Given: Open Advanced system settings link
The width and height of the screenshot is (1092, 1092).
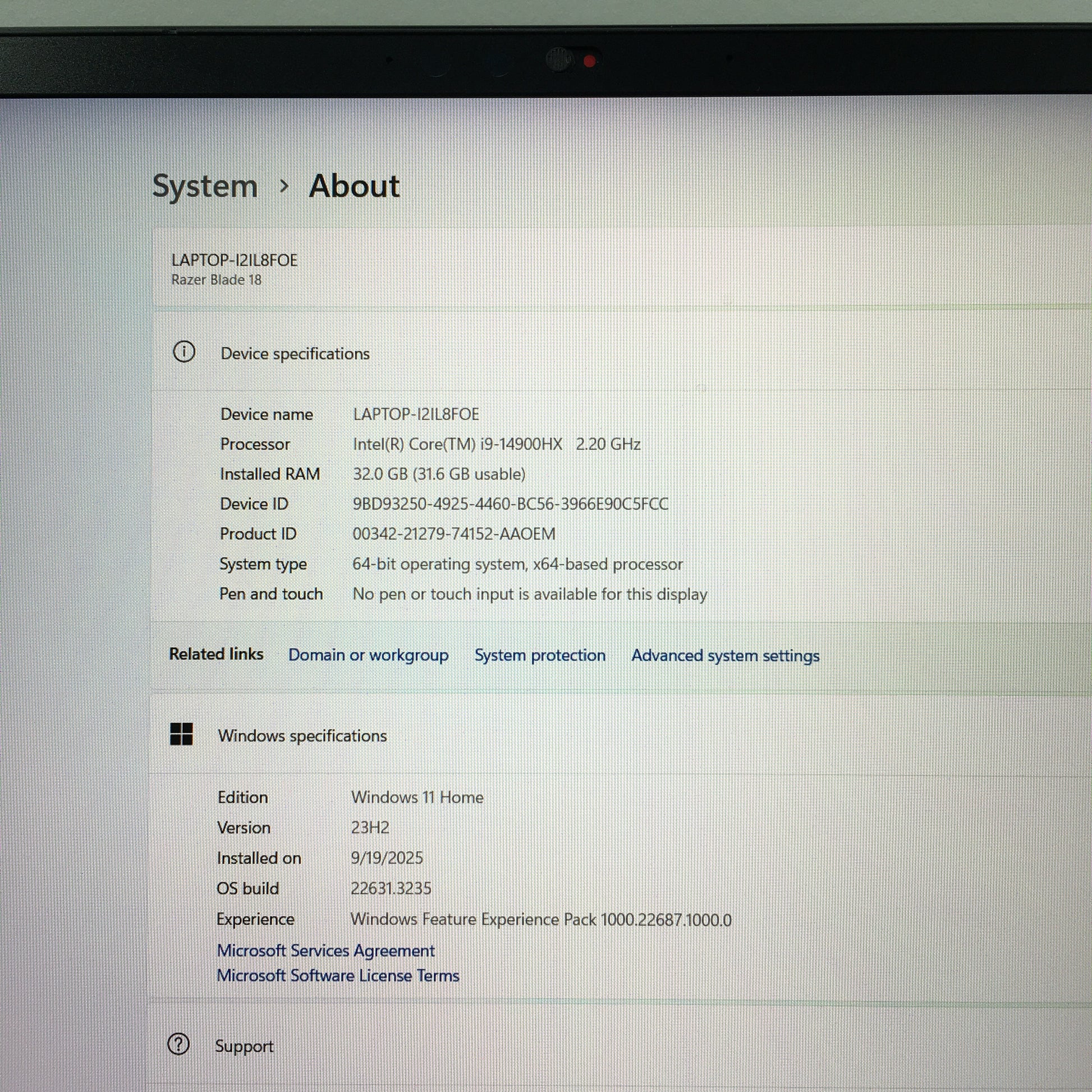Looking at the screenshot, I should [x=724, y=655].
